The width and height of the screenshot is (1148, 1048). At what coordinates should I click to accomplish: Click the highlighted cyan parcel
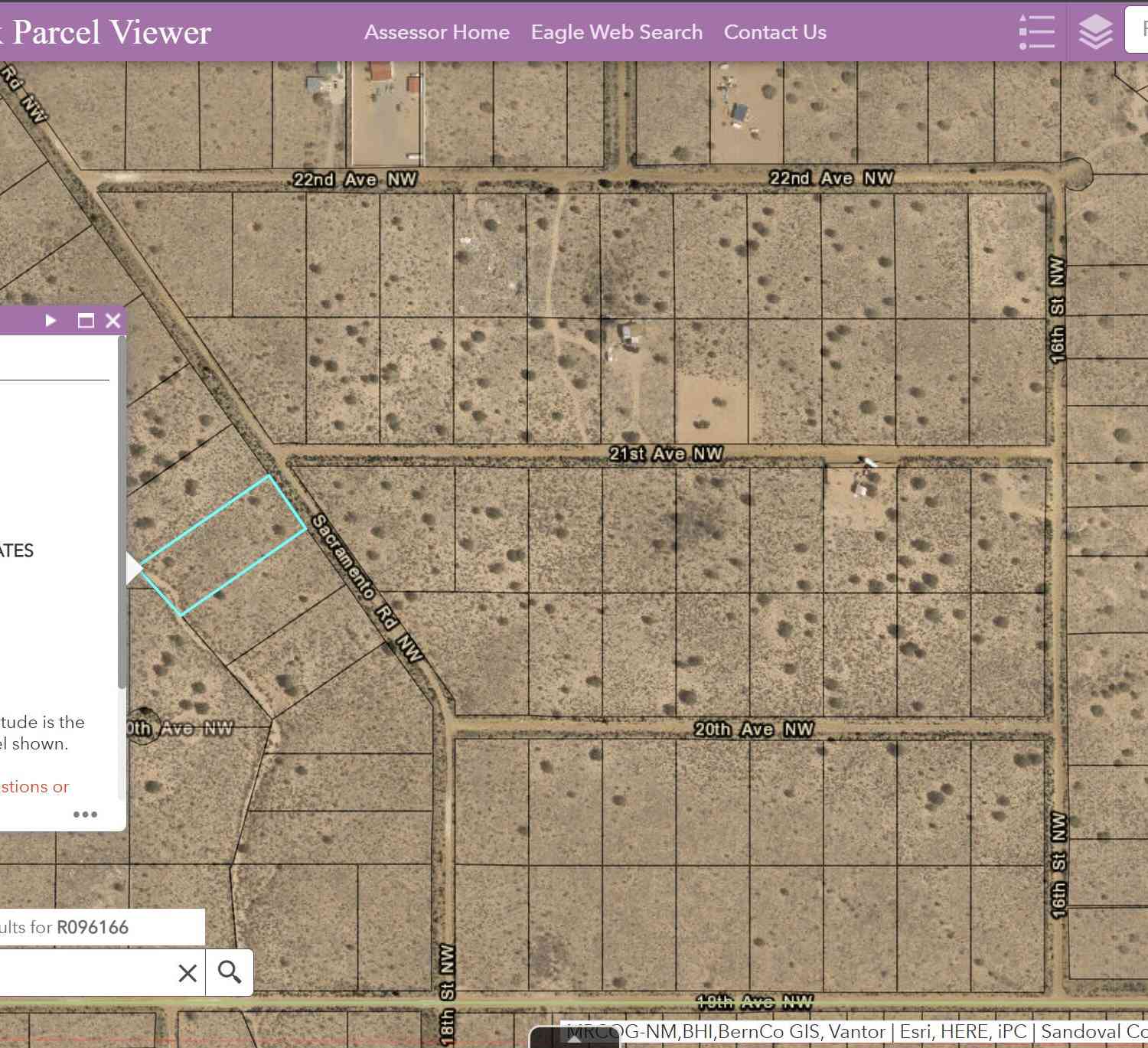coord(223,545)
